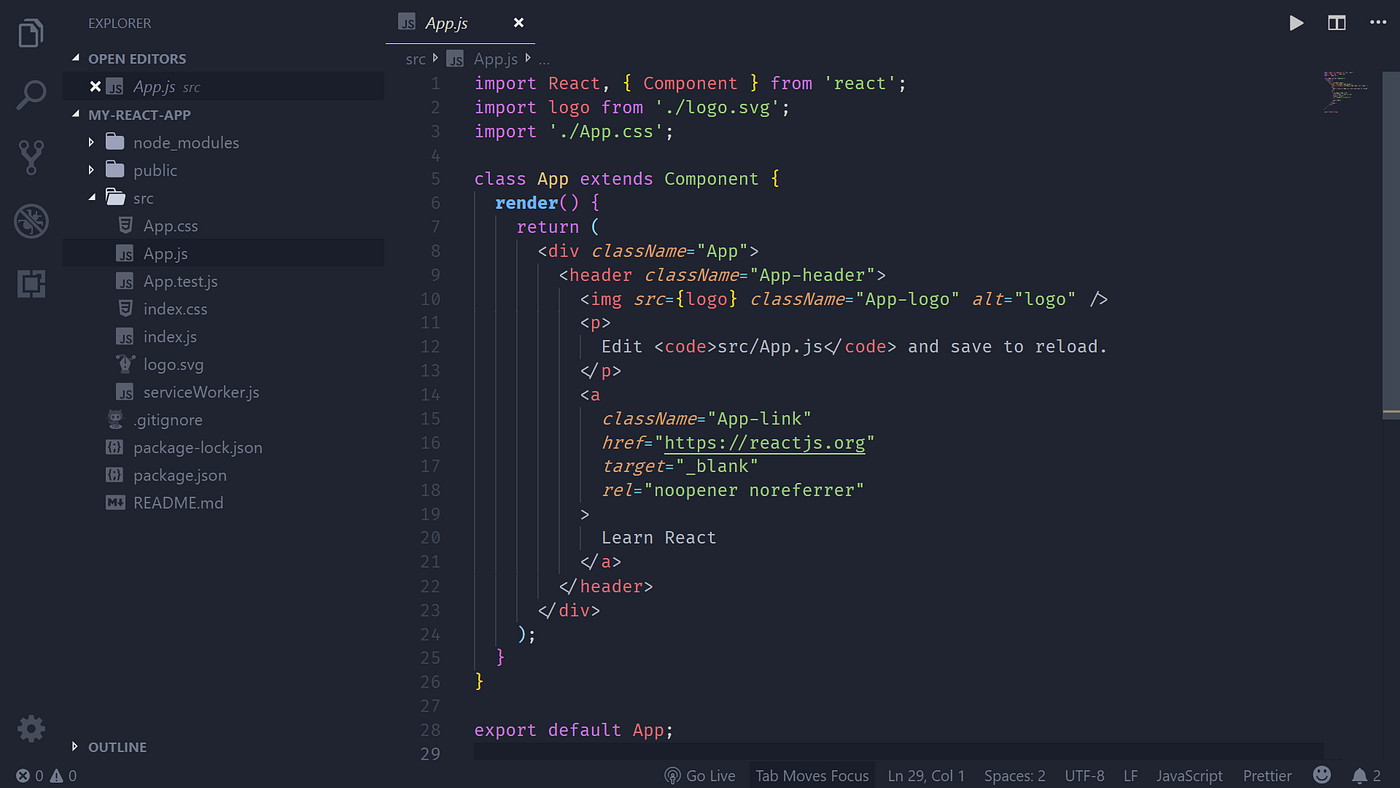Select the Explorer icon
1400x788 pixels.
[30, 32]
